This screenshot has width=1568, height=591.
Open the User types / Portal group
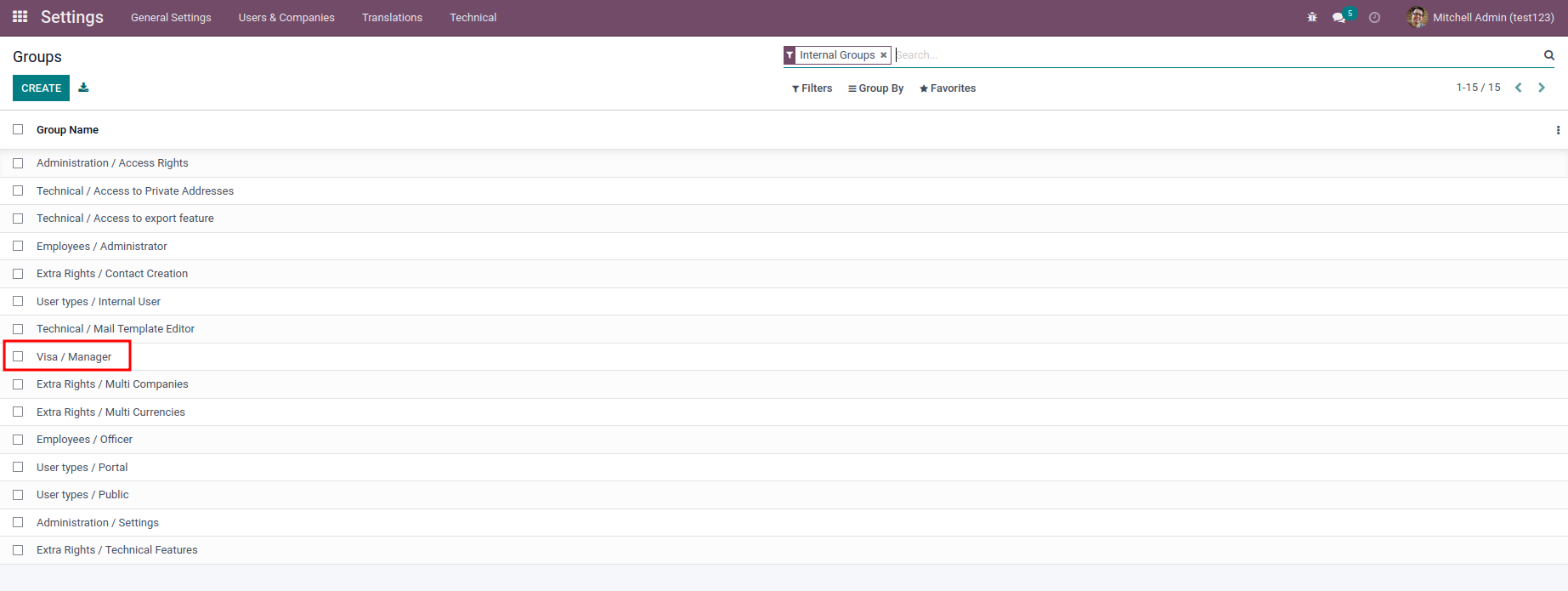(82, 468)
